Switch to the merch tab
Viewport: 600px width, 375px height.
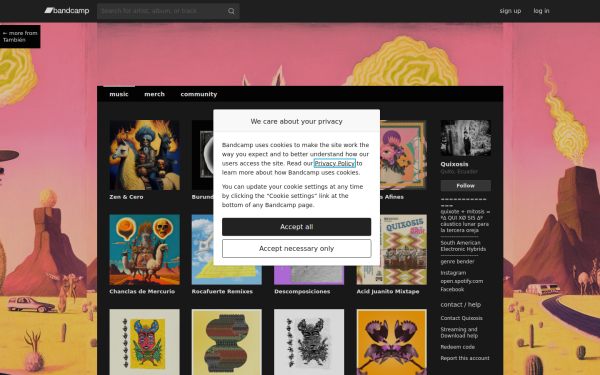point(154,94)
